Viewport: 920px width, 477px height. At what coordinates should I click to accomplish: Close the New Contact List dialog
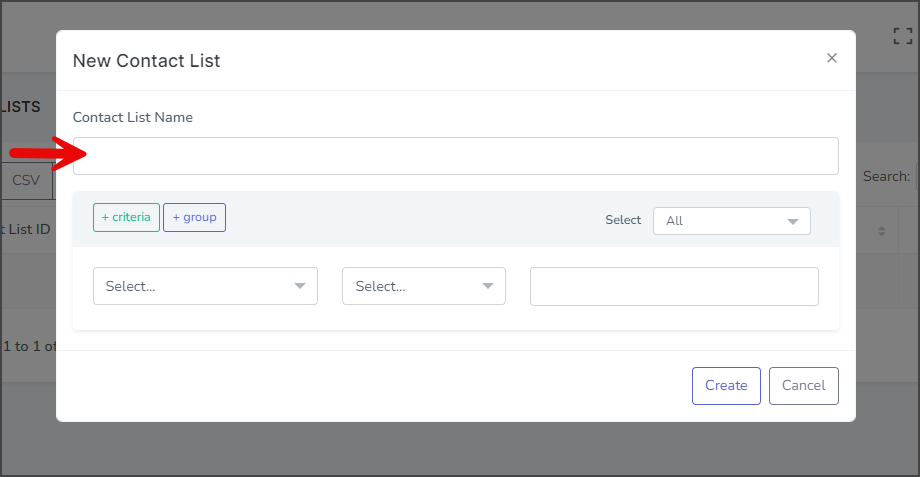click(831, 58)
